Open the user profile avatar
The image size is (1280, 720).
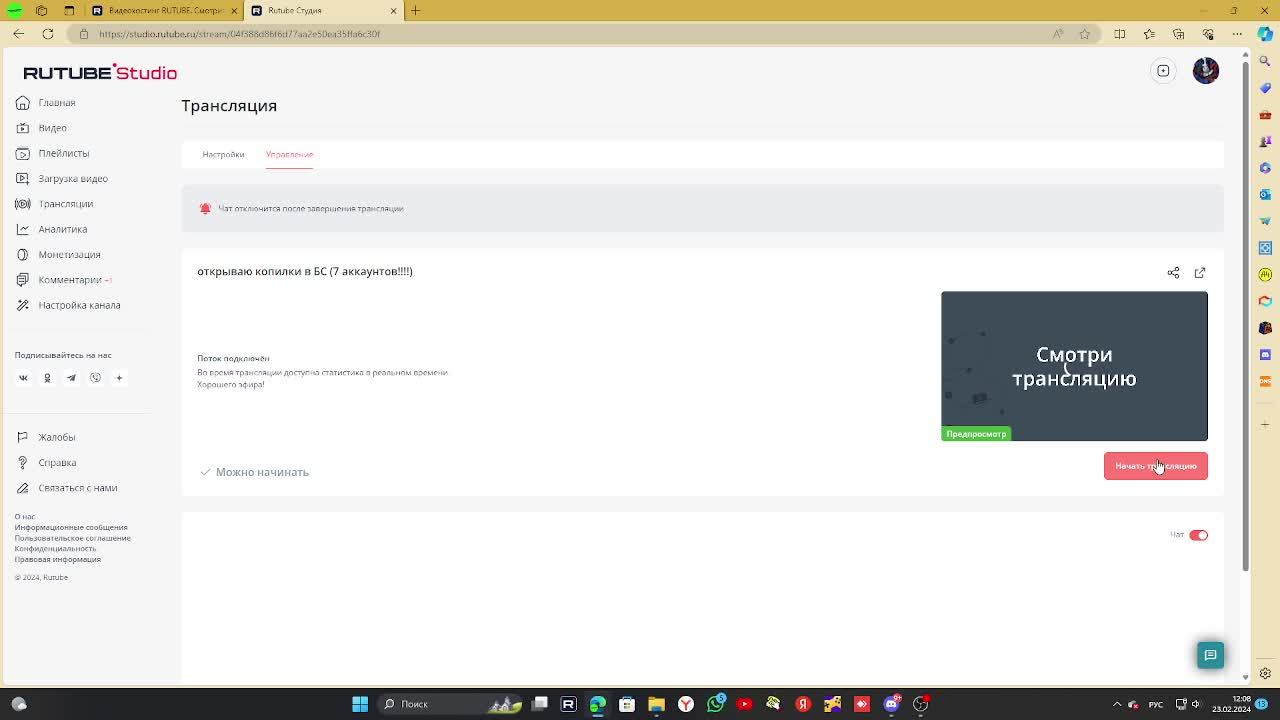tap(1206, 71)
